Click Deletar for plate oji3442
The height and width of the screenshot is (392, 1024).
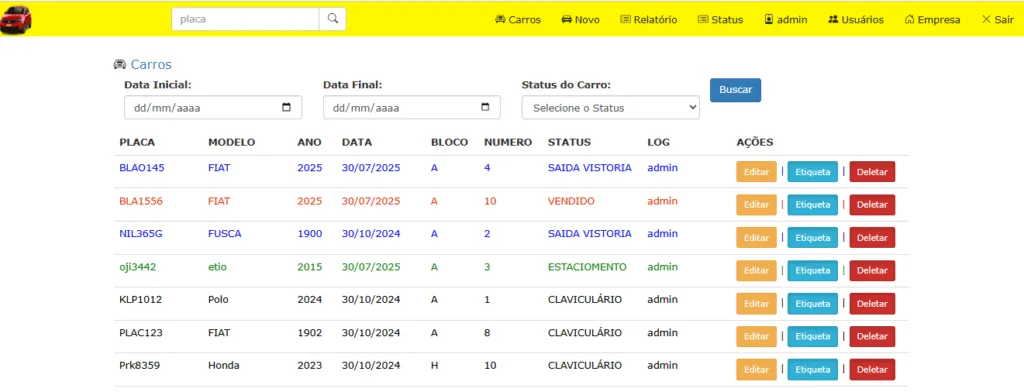(x=872, y=270)
